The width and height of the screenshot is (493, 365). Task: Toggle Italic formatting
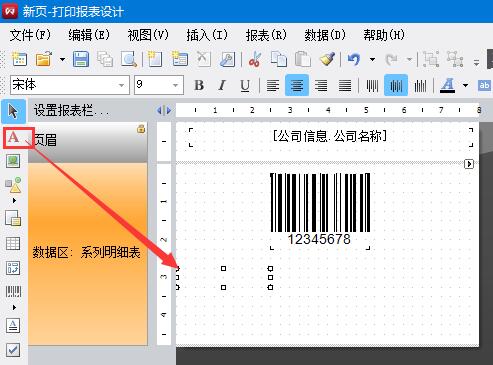pyautogui.click(x=222, y=85)
